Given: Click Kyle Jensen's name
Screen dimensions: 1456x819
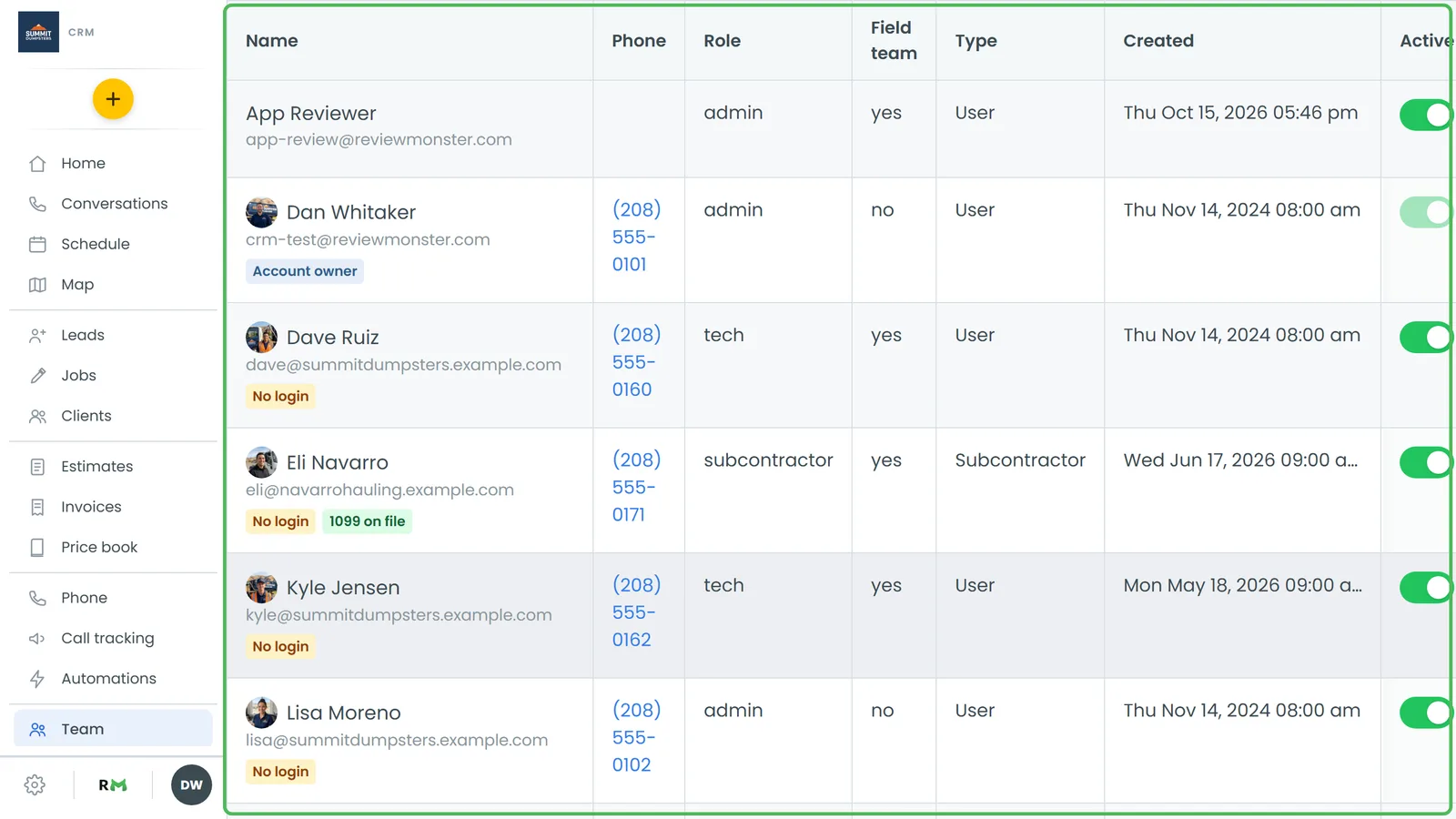Looking at the screenshot, I should 343,588.
